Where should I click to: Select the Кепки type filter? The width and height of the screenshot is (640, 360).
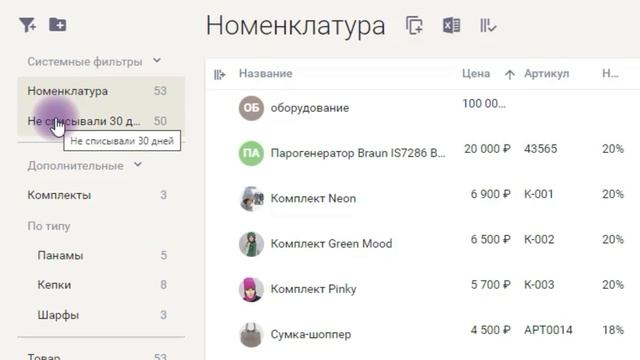click(101, 284)
